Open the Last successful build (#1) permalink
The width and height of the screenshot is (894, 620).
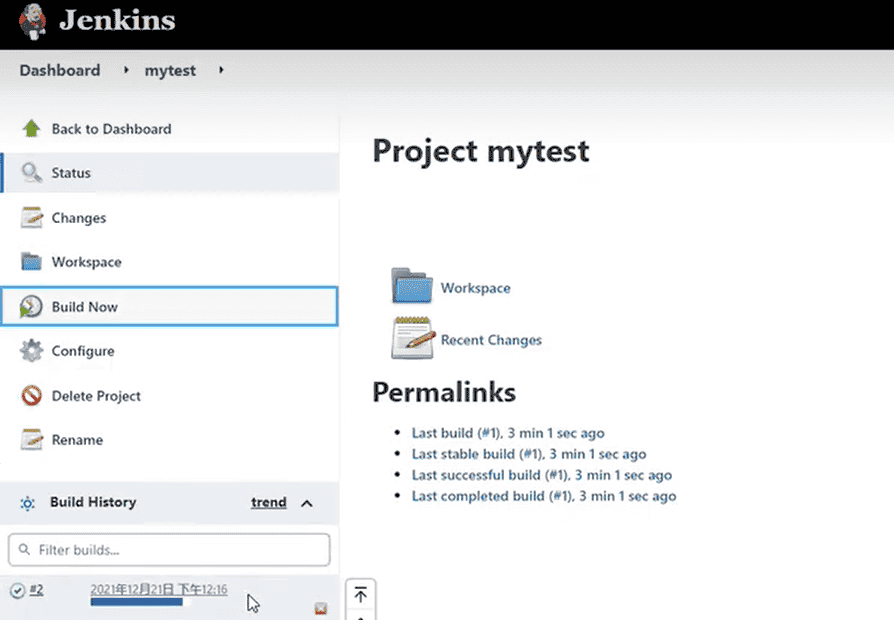[x=490, y=475]
